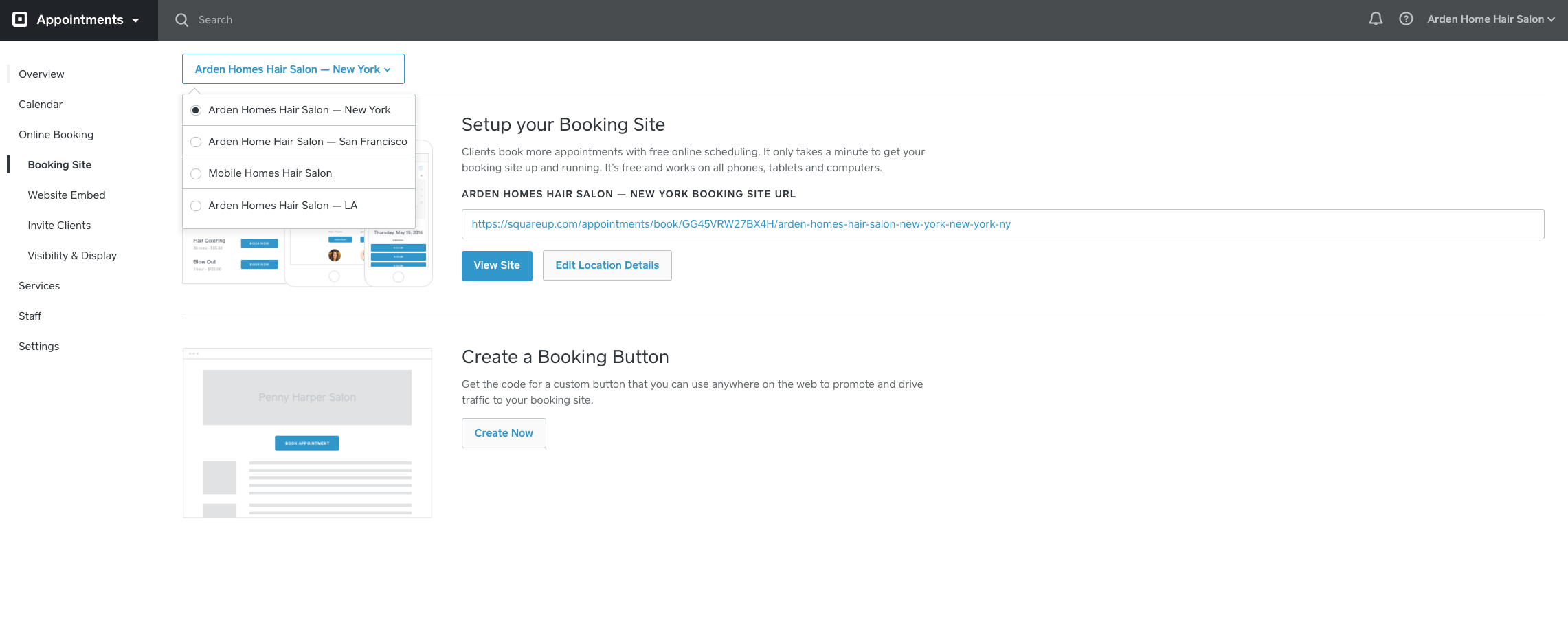Screen dimensions: 1568x625
Task: Click into the Search field
Action: point(215,20)
